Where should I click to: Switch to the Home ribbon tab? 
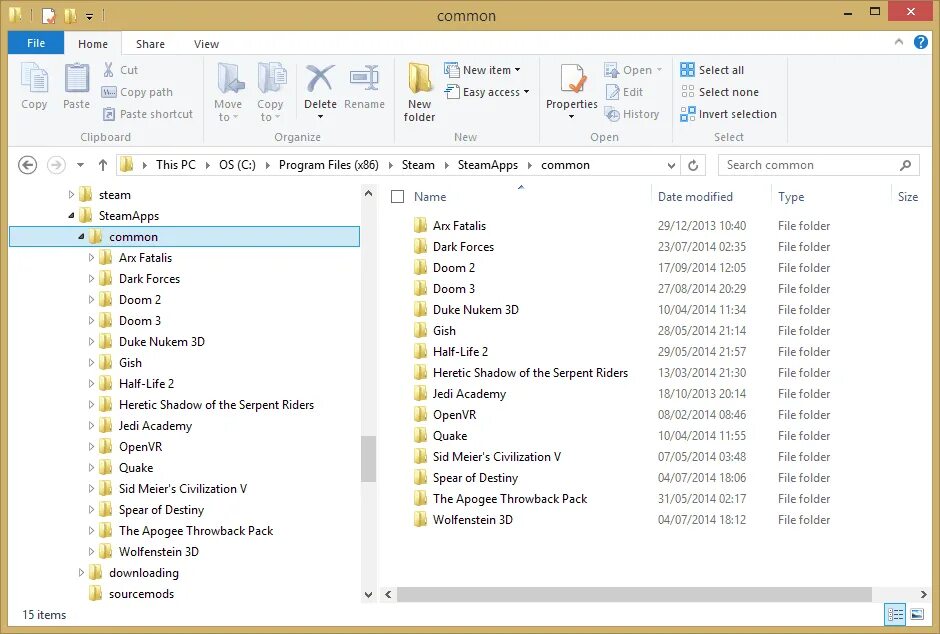(x=93, y=44)
